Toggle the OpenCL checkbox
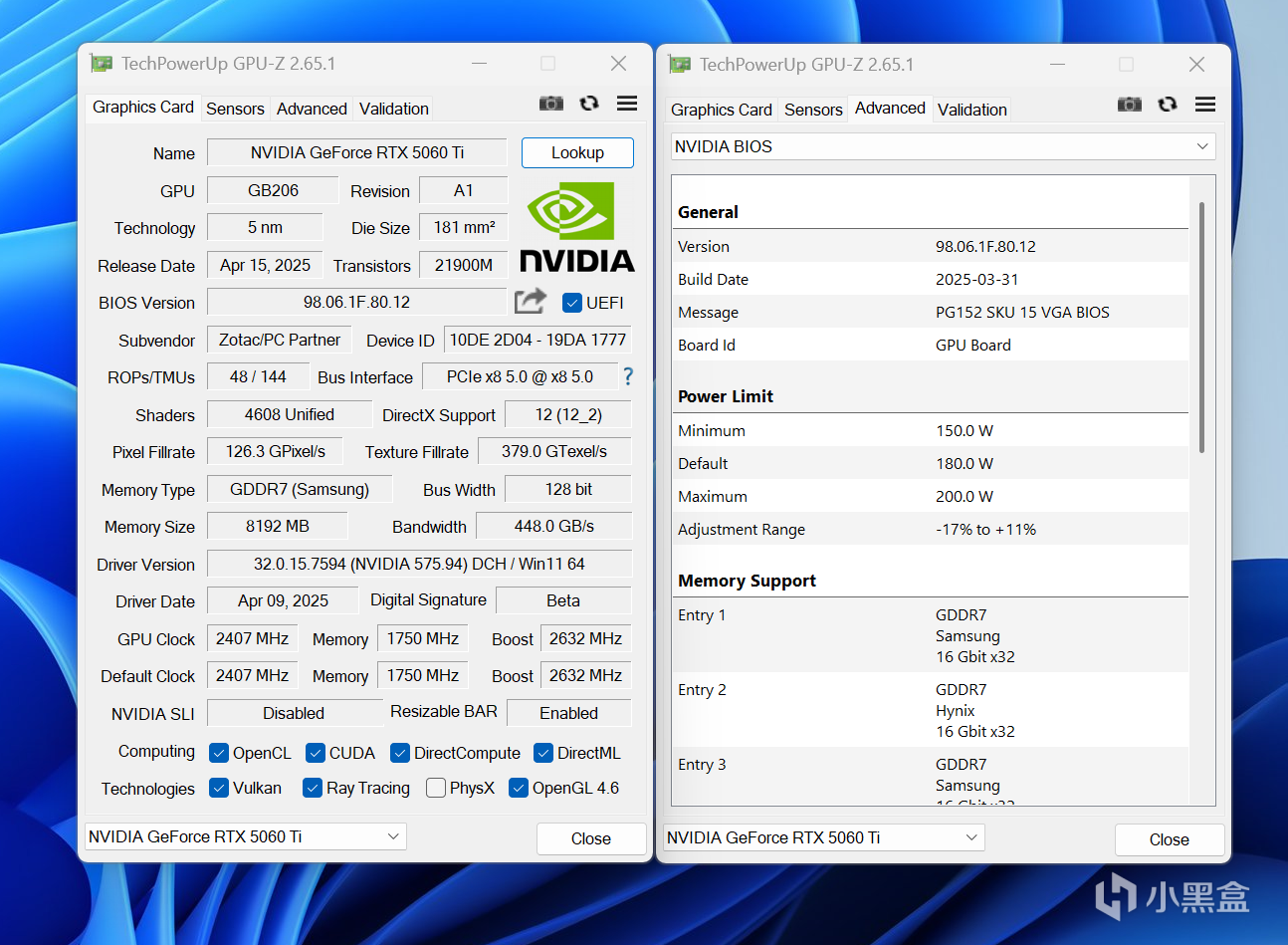 (x=219, y=753)
